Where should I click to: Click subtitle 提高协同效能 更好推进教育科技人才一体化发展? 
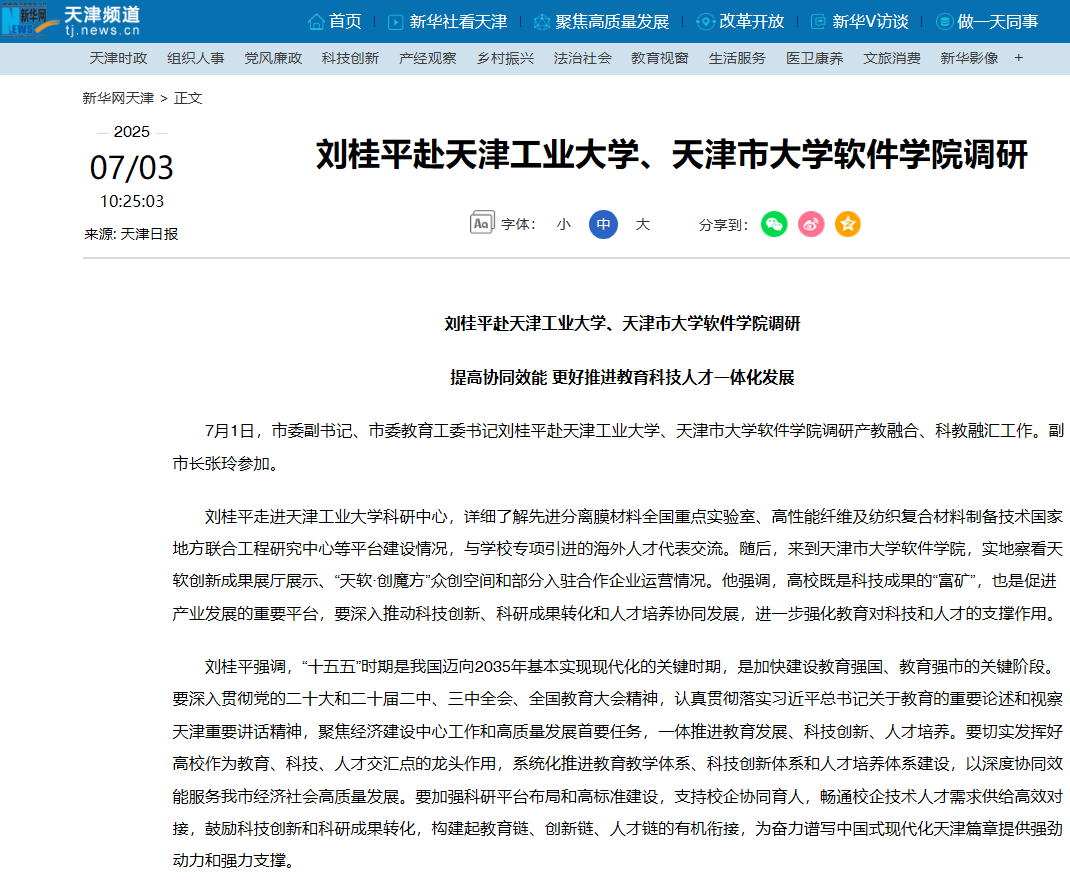point(622,377)
